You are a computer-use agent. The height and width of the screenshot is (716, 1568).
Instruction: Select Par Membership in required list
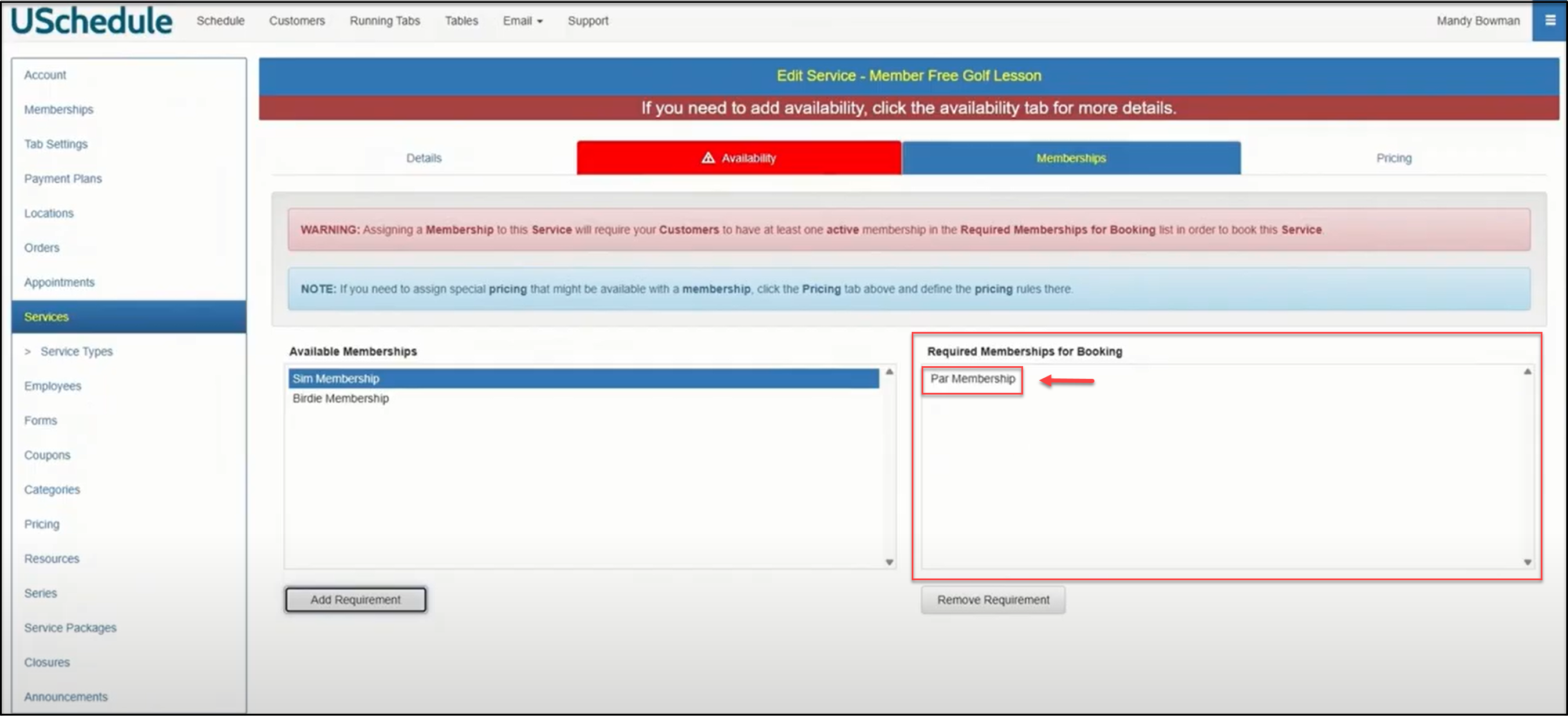[972, 379]
